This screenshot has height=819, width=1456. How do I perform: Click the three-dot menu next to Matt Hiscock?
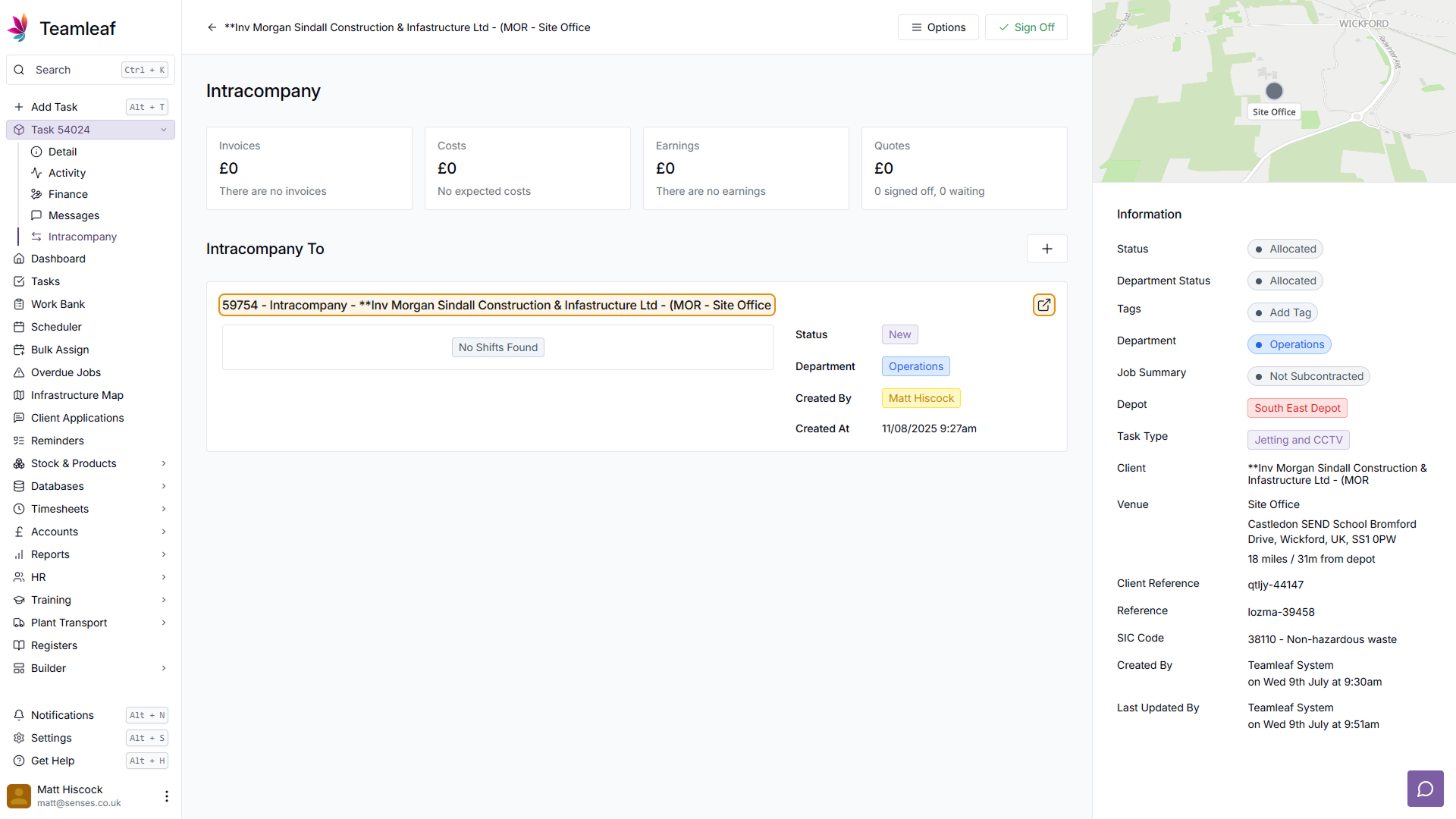click(167, 796)
